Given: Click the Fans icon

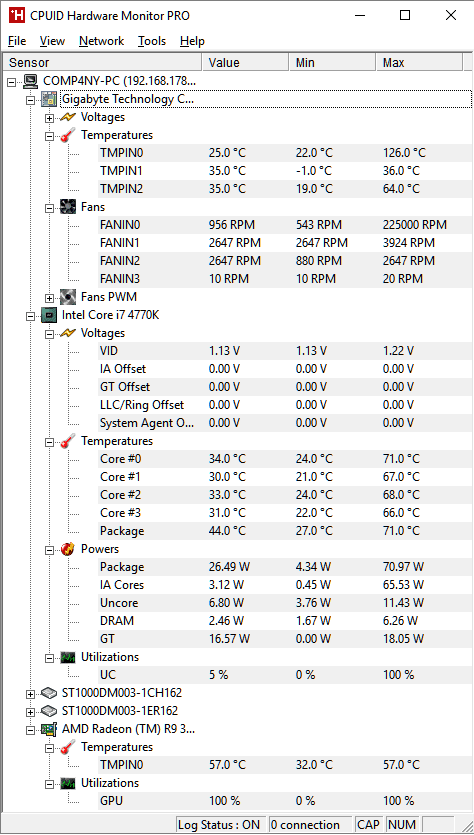Looking at the screenshot, I should pyautogui.click(x=68, y=207).
